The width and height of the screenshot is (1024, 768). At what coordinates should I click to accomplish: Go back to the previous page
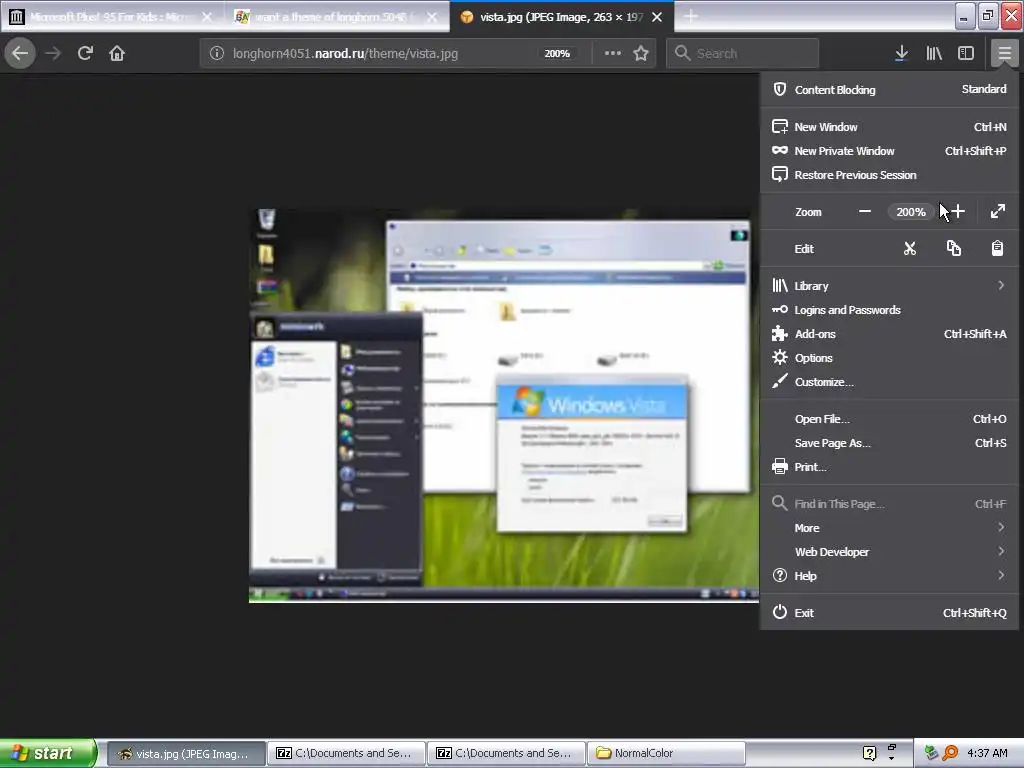pyautogui.click(x=20, y=53)
